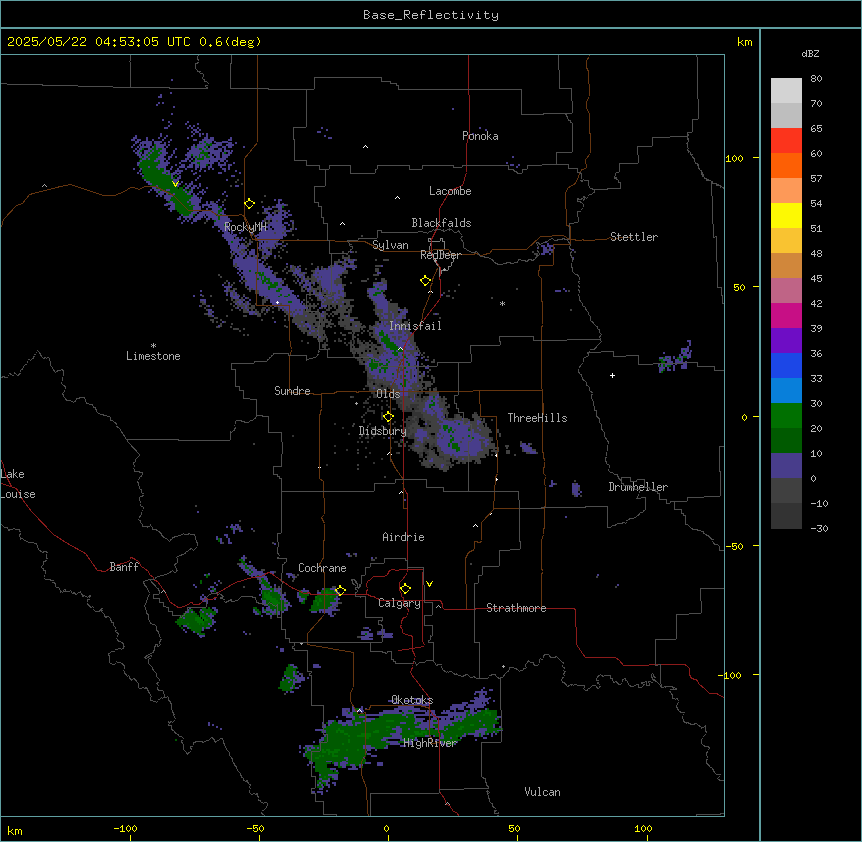Select the lightest gray top swatch of legend
The width and height of the screenshot is (862, 842).
(786, 91)
